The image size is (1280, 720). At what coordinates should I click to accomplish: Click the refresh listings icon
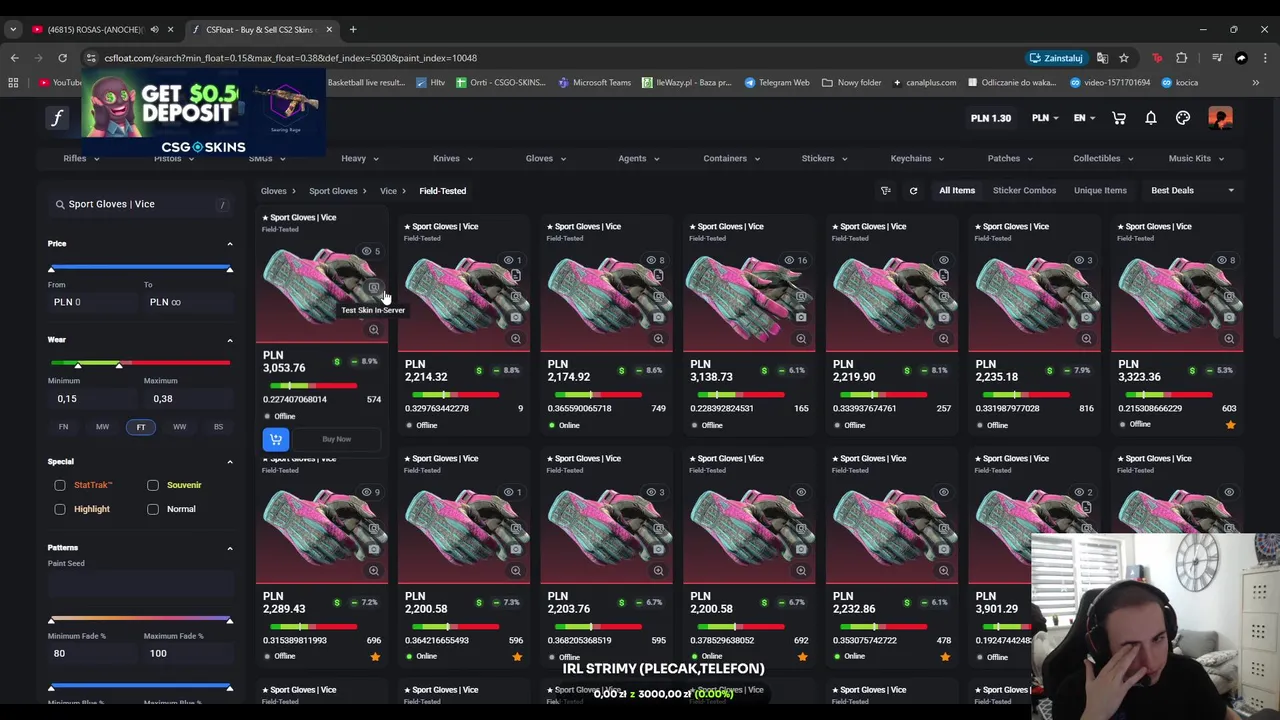[913, 190]
